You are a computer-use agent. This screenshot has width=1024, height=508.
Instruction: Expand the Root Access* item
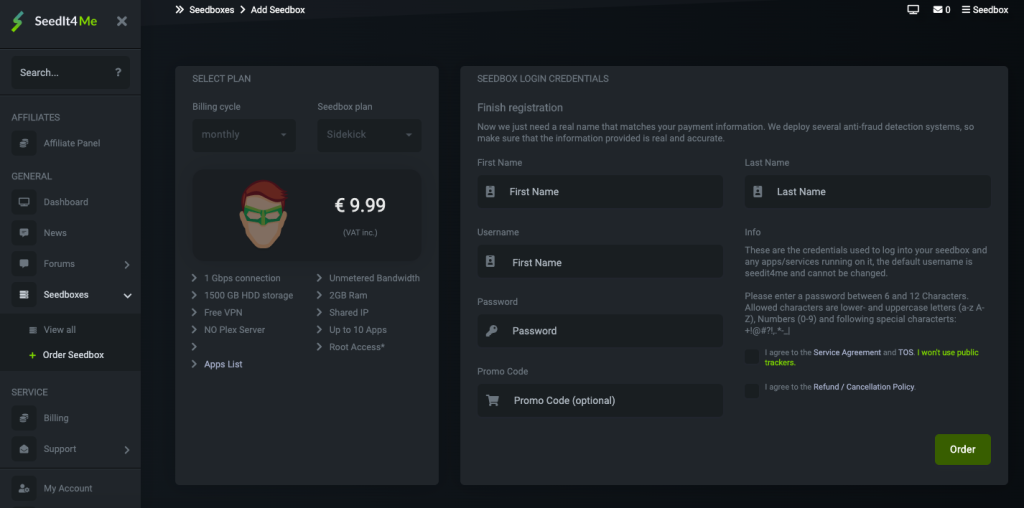(x=351, y=347)
